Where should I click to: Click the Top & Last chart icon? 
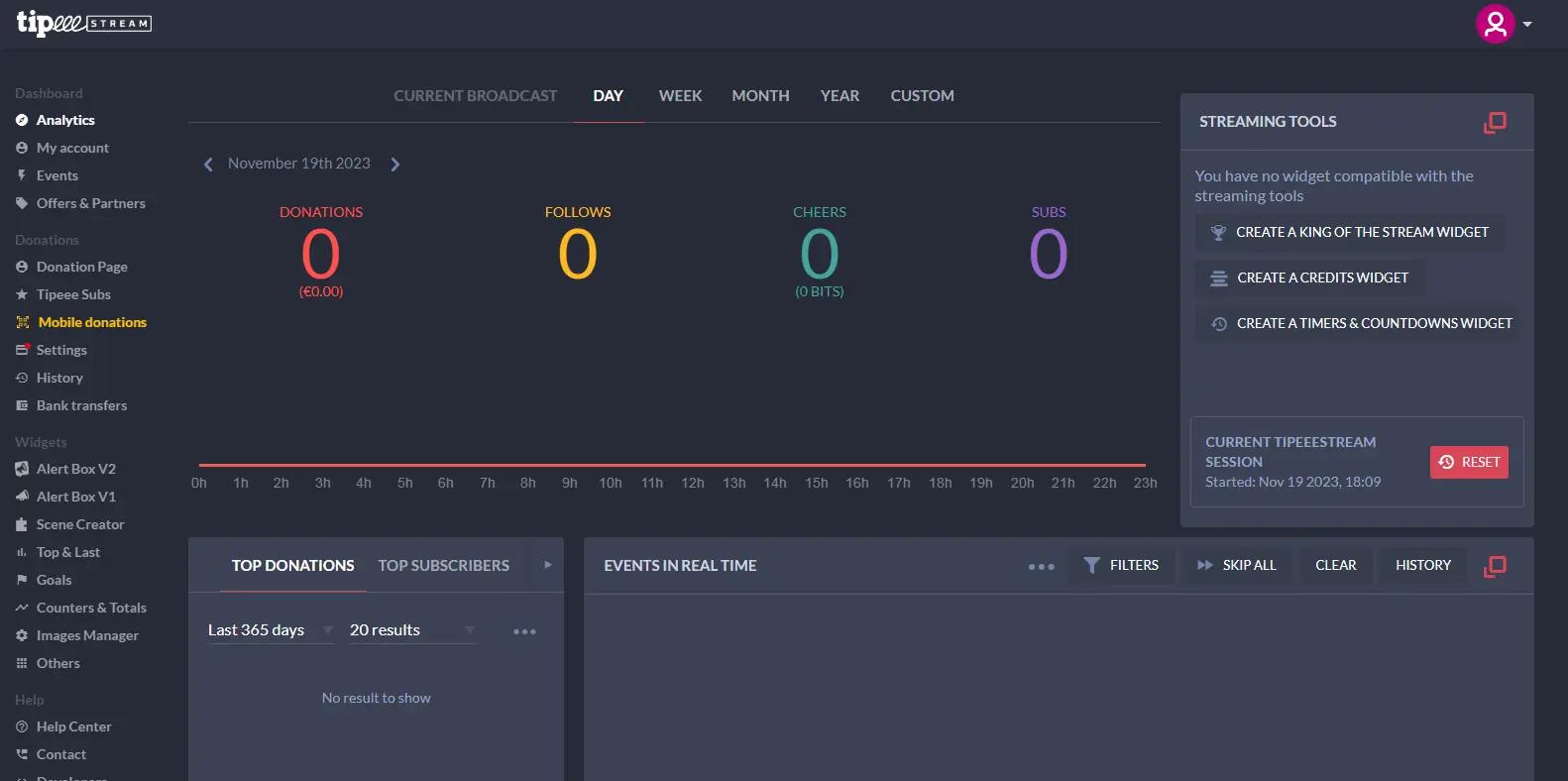coord(22,552)
